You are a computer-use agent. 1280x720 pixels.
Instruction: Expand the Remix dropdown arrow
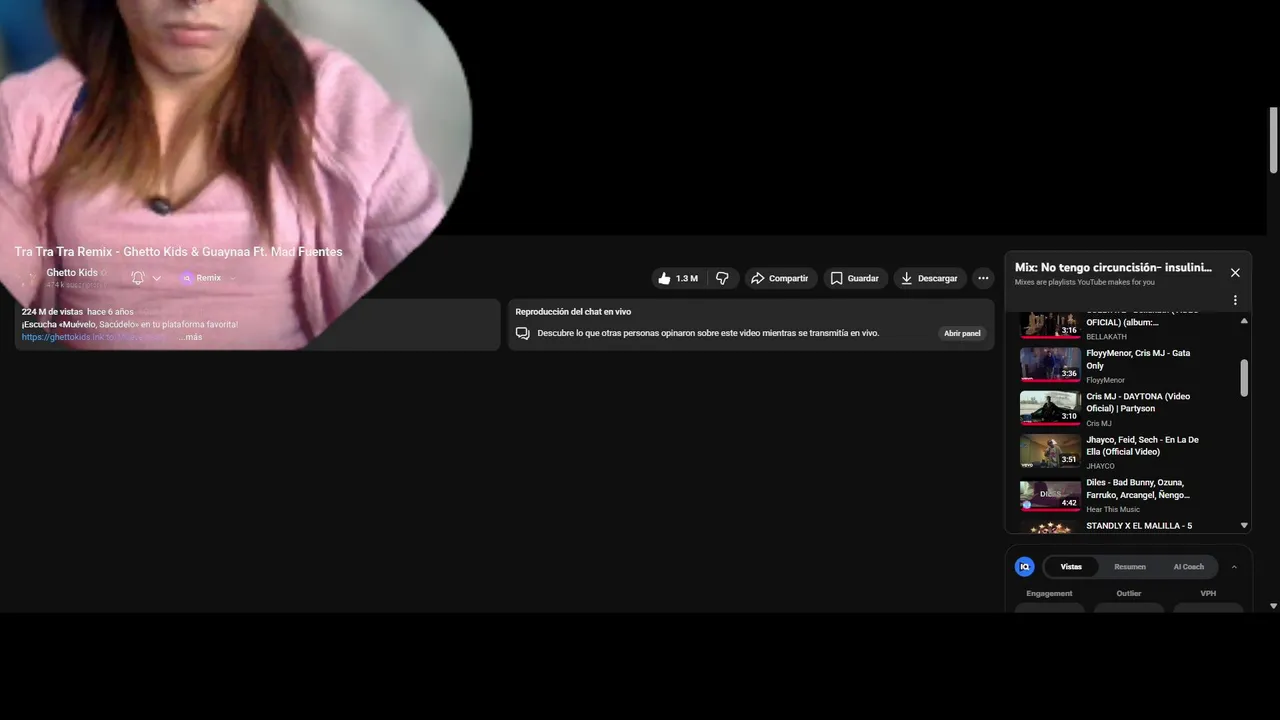pos(233,278)
